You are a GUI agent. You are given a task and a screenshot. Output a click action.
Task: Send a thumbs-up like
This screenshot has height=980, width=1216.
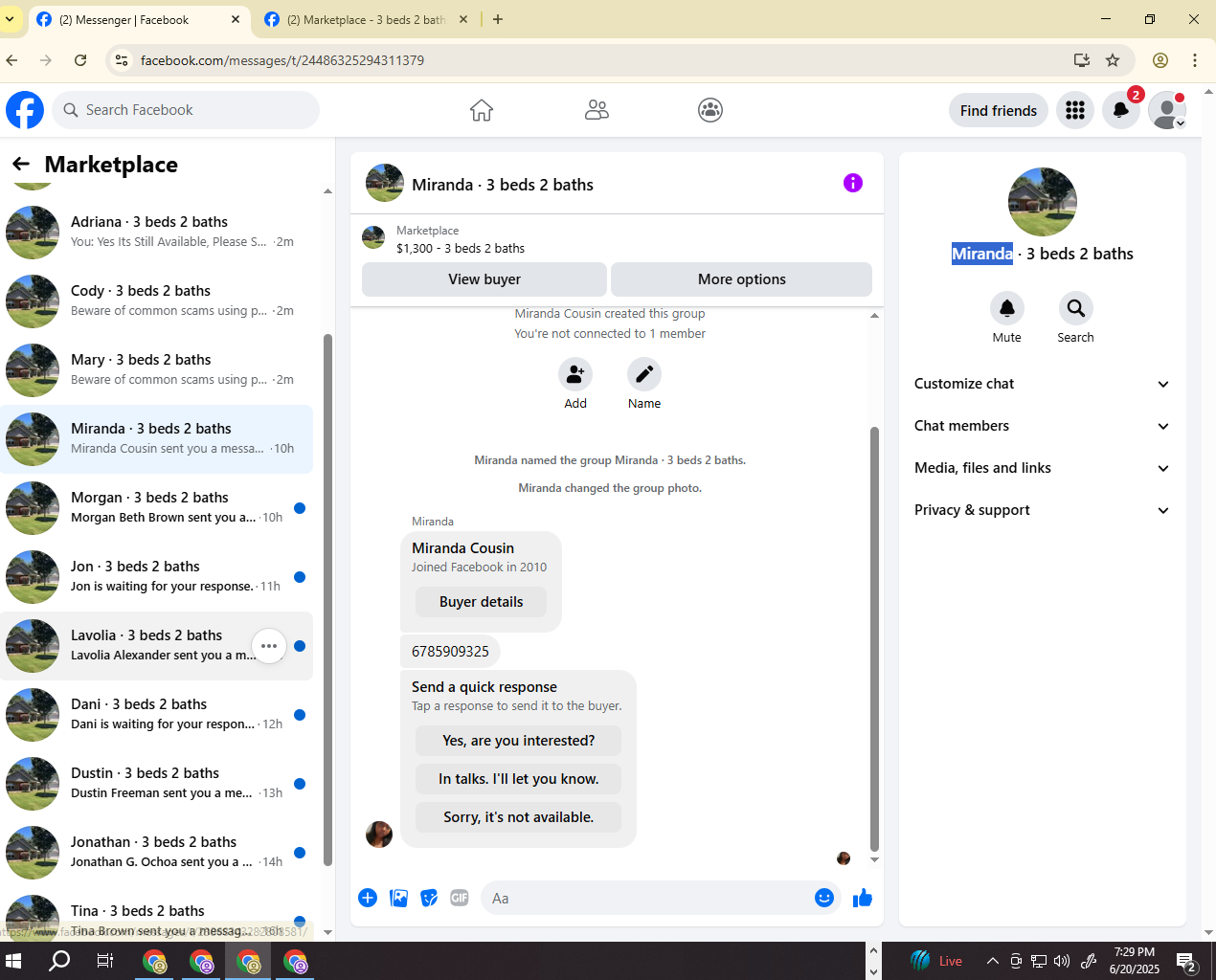click(x=863, y=898)
